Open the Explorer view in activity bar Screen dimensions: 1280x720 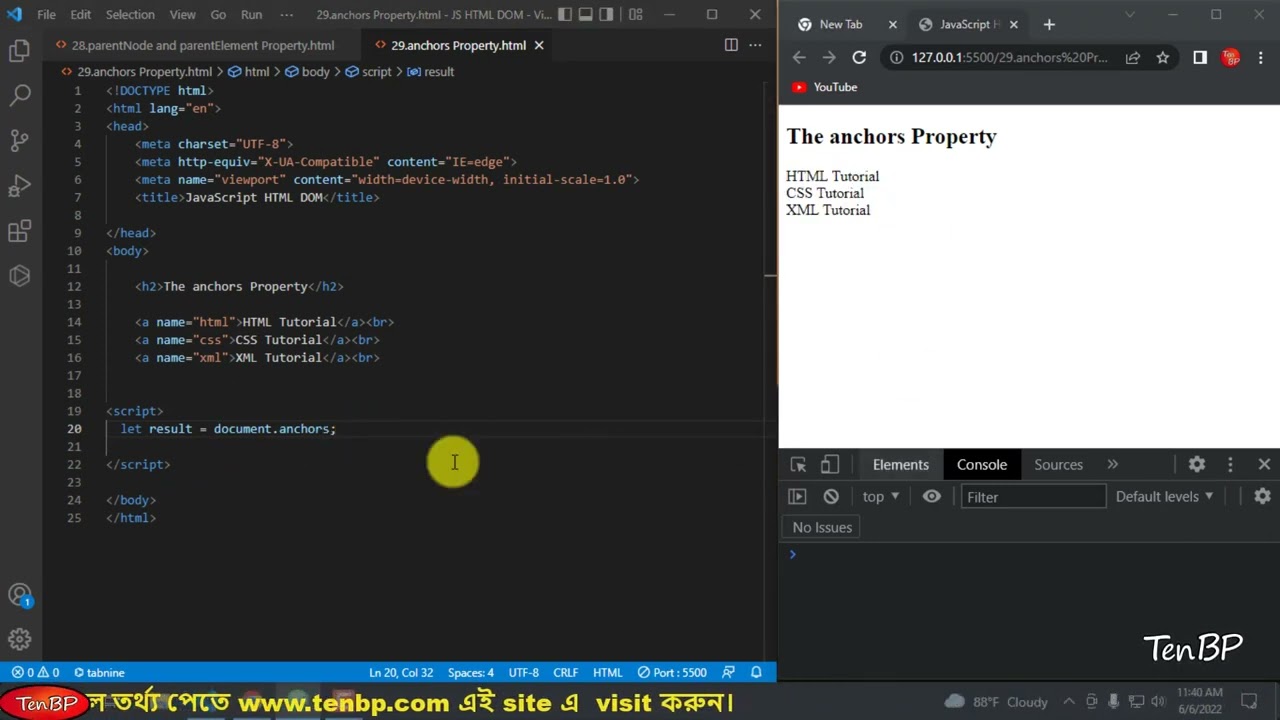coord(19,51)
